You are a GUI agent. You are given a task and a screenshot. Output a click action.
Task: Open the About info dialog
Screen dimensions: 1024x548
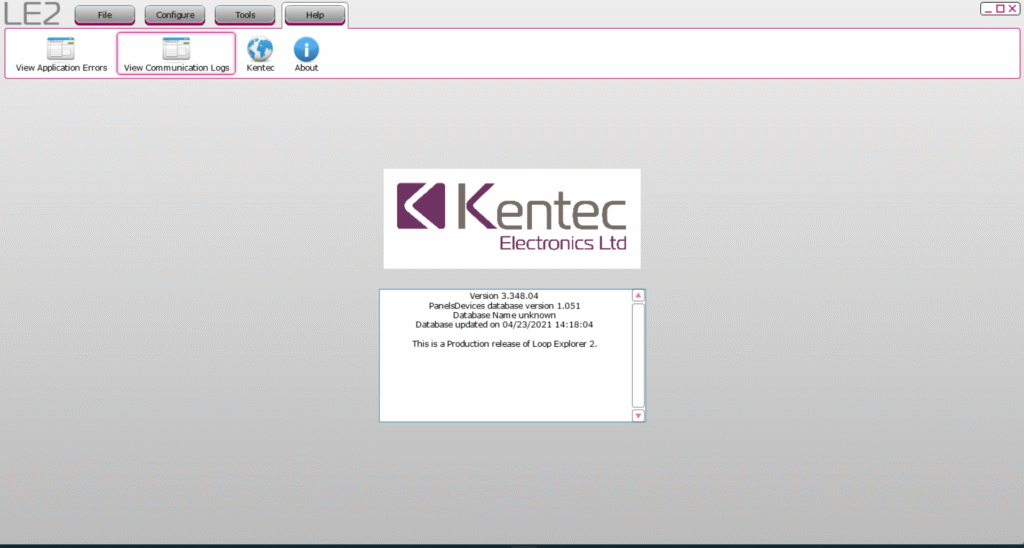click(306, 54)
